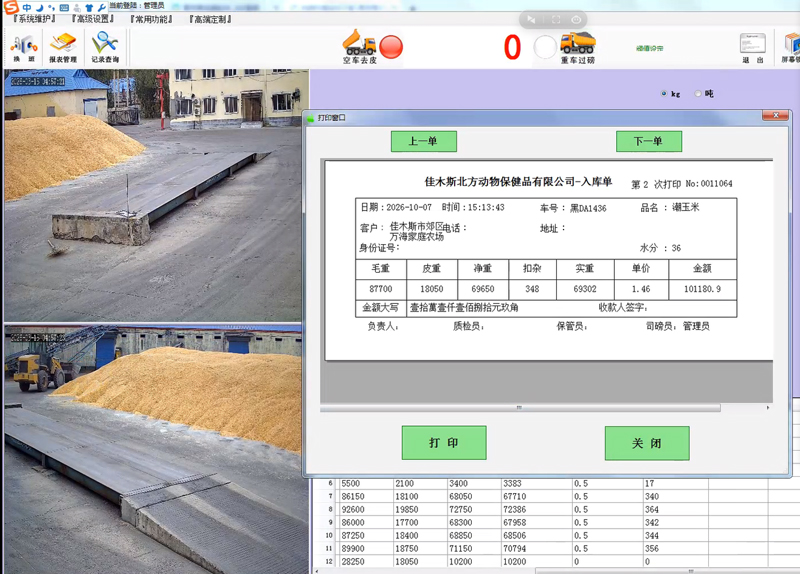
Task: Click the large red weight reading 0
Action: (x=513, y=47)
